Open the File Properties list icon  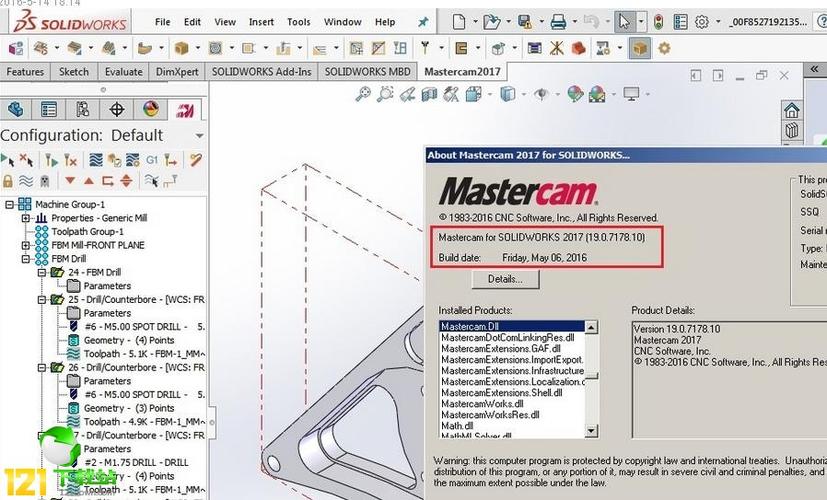tap(680, 22)
